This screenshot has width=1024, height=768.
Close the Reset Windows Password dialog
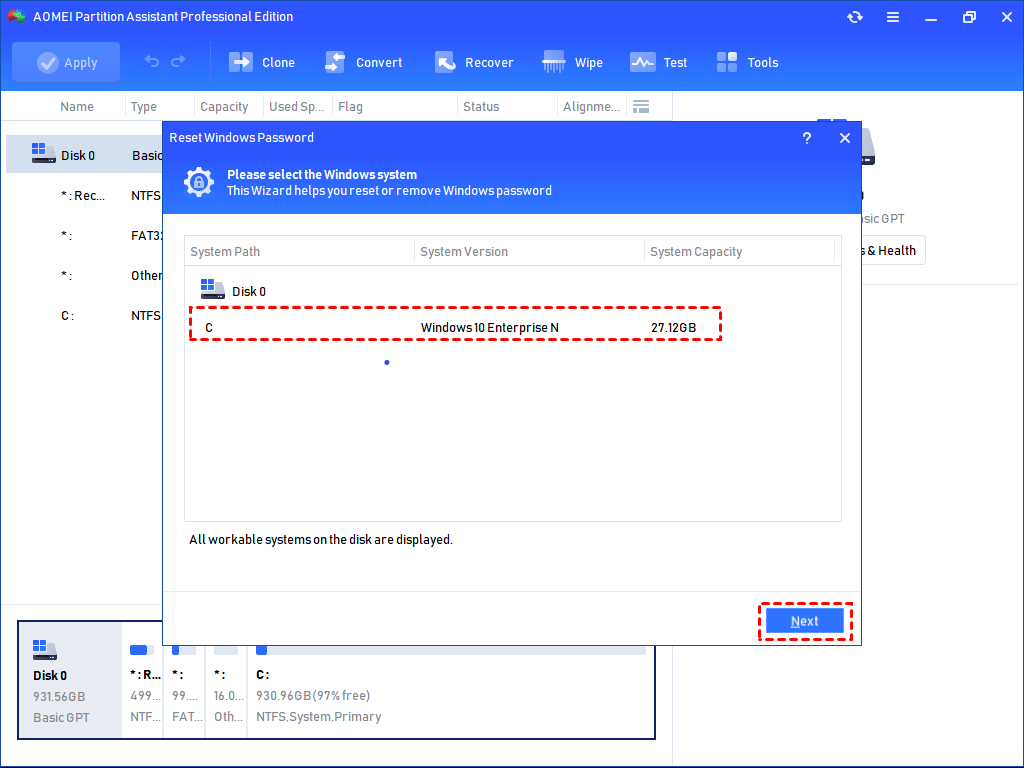[x=844, y=138]
